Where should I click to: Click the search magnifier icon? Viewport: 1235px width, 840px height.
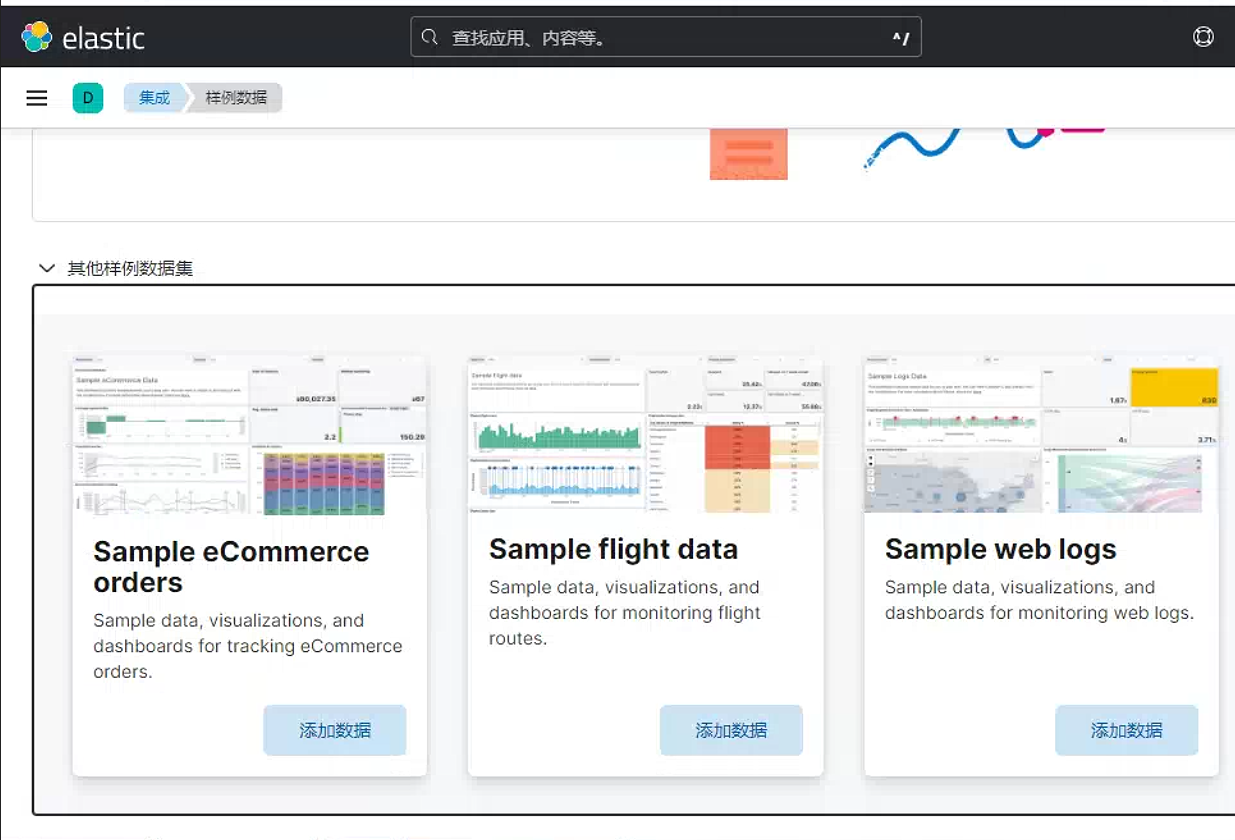pos(430,37)
